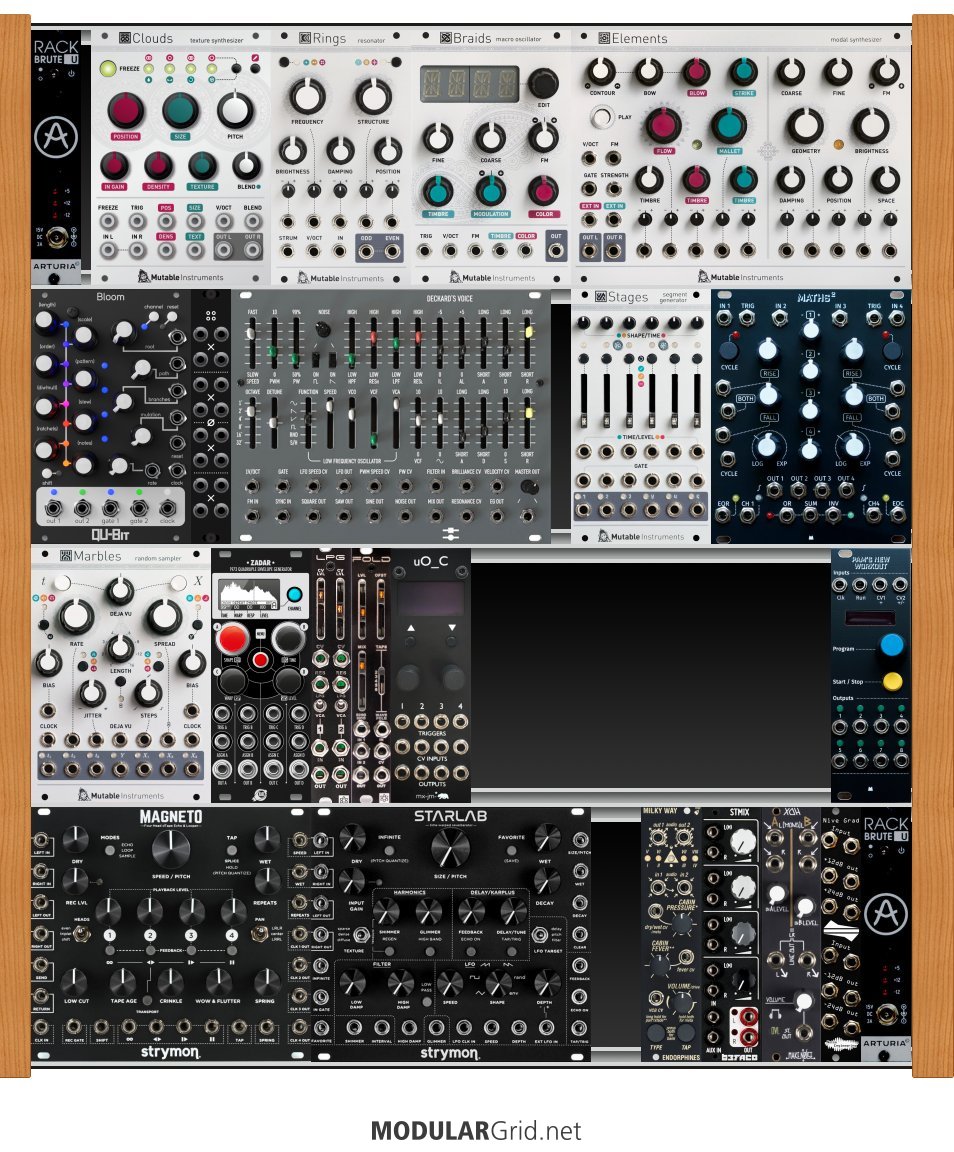This screenshot has height=1152, width=954.
Task: Click the teal MALLET knob on Elements
Action: (x=729, y=126)
